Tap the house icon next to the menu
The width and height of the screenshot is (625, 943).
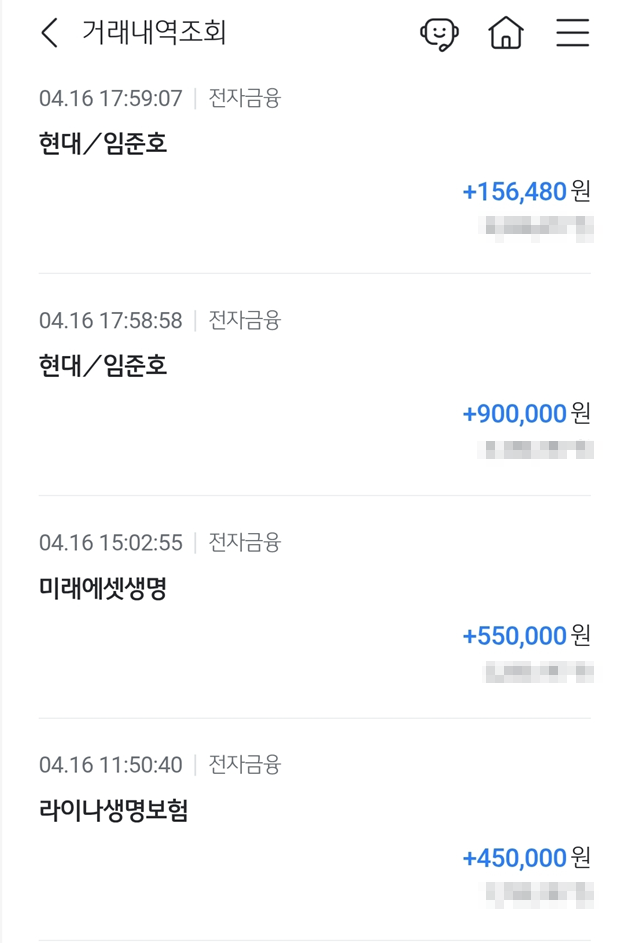506,33
